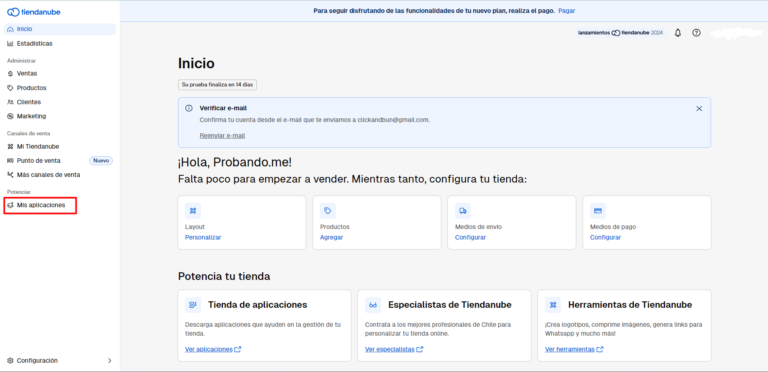The image size is (768, 372).
Task: Click the Herramientas de Tiendanube heading
Action: [630, 305]
